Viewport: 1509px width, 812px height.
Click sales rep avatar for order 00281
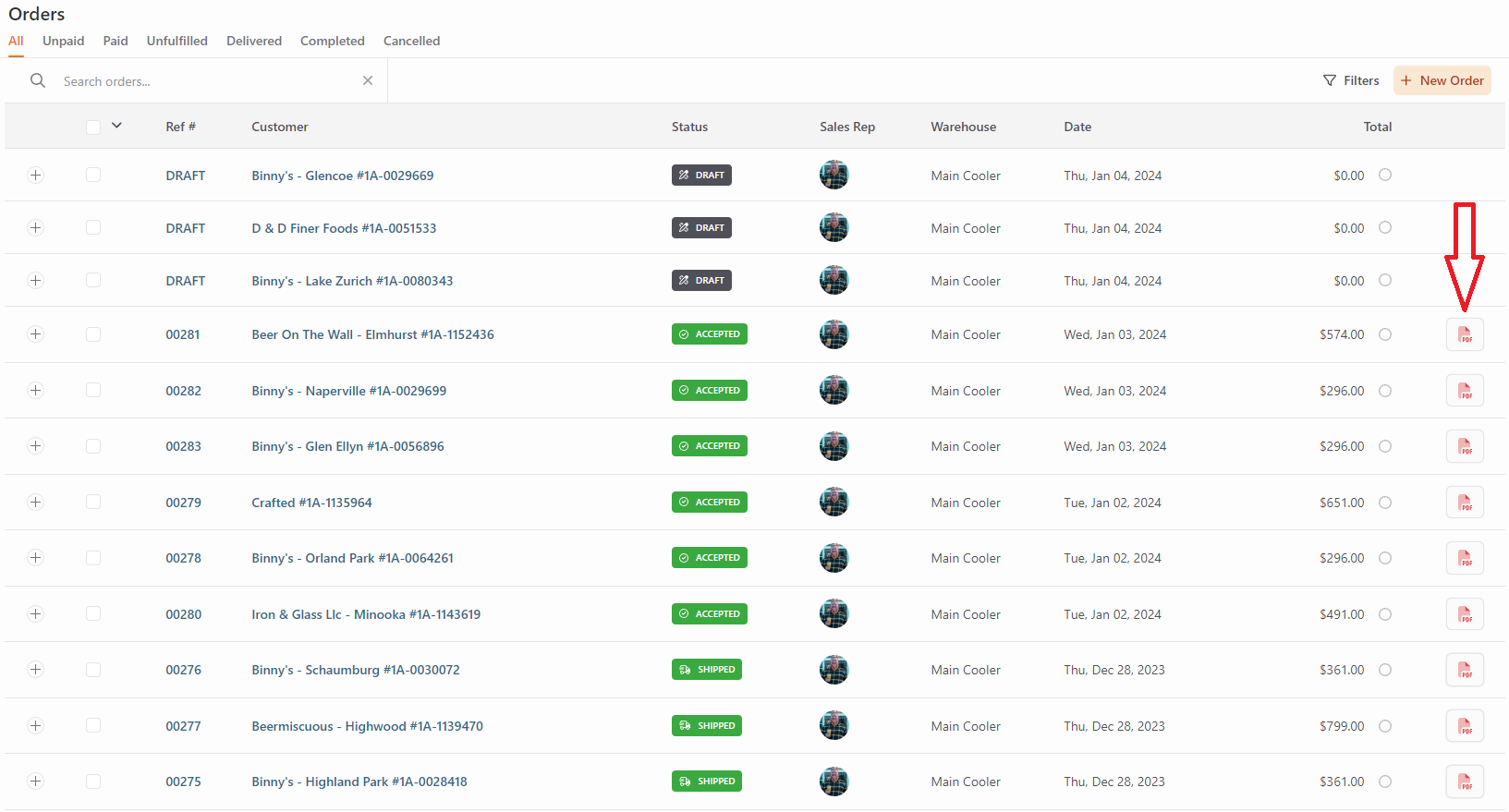coord(834,334)
